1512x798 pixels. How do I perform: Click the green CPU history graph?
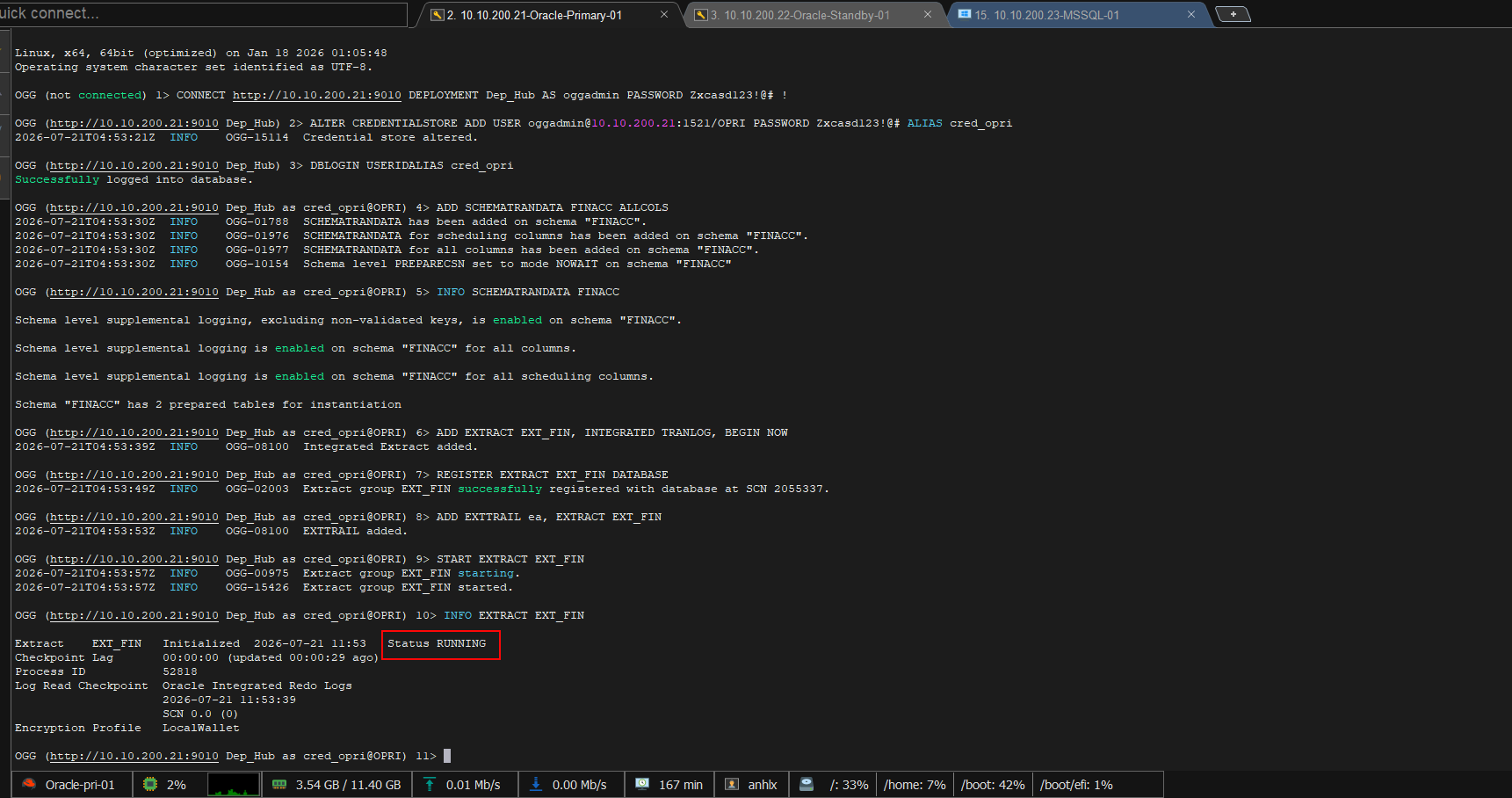(x=234, y=784)
